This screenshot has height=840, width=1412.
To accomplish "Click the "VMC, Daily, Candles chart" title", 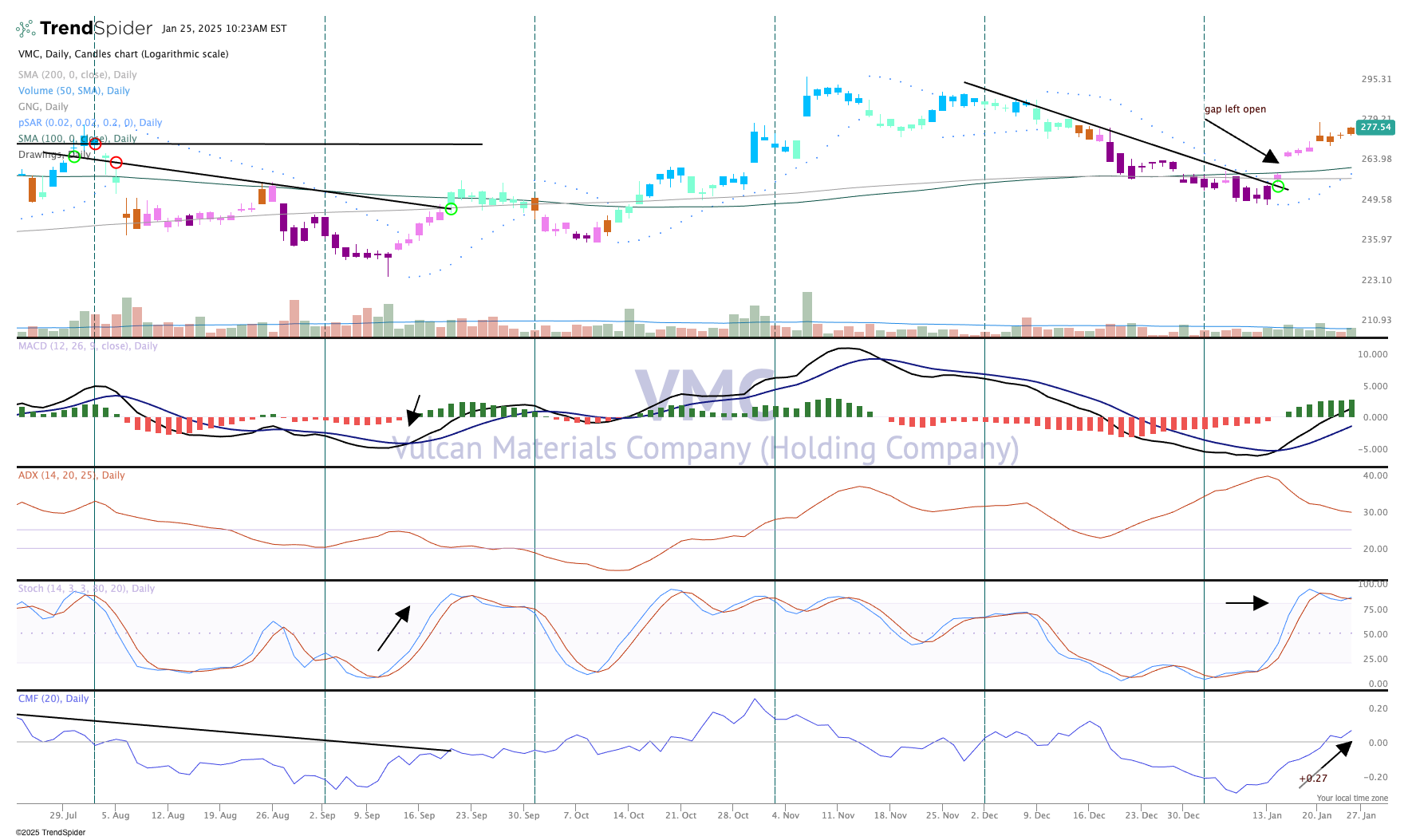I will (124, 54).
